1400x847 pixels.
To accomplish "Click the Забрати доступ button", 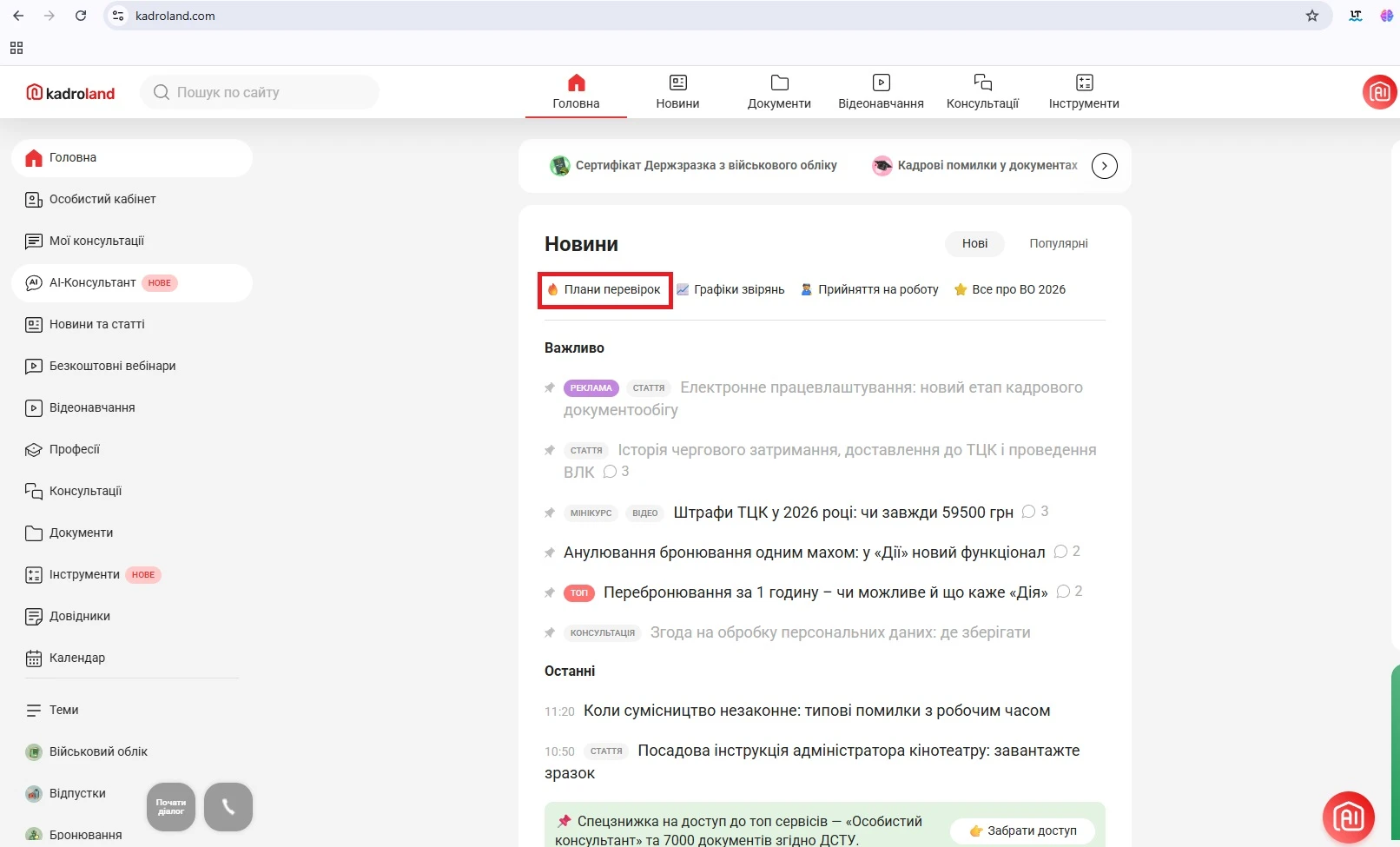I will click(1022, 831).
